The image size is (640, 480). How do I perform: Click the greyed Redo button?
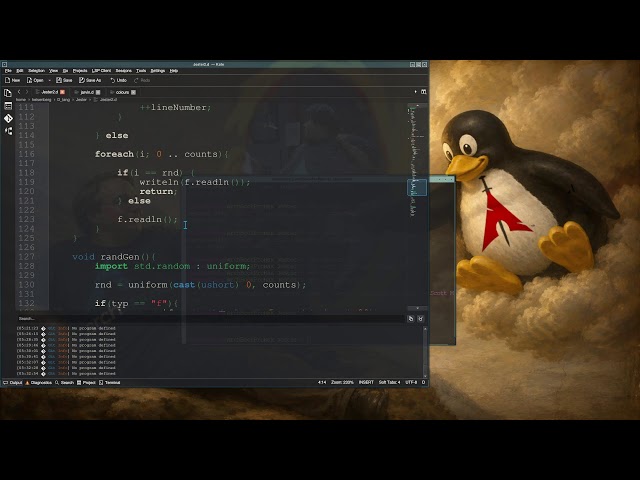(x=142, y=80)
